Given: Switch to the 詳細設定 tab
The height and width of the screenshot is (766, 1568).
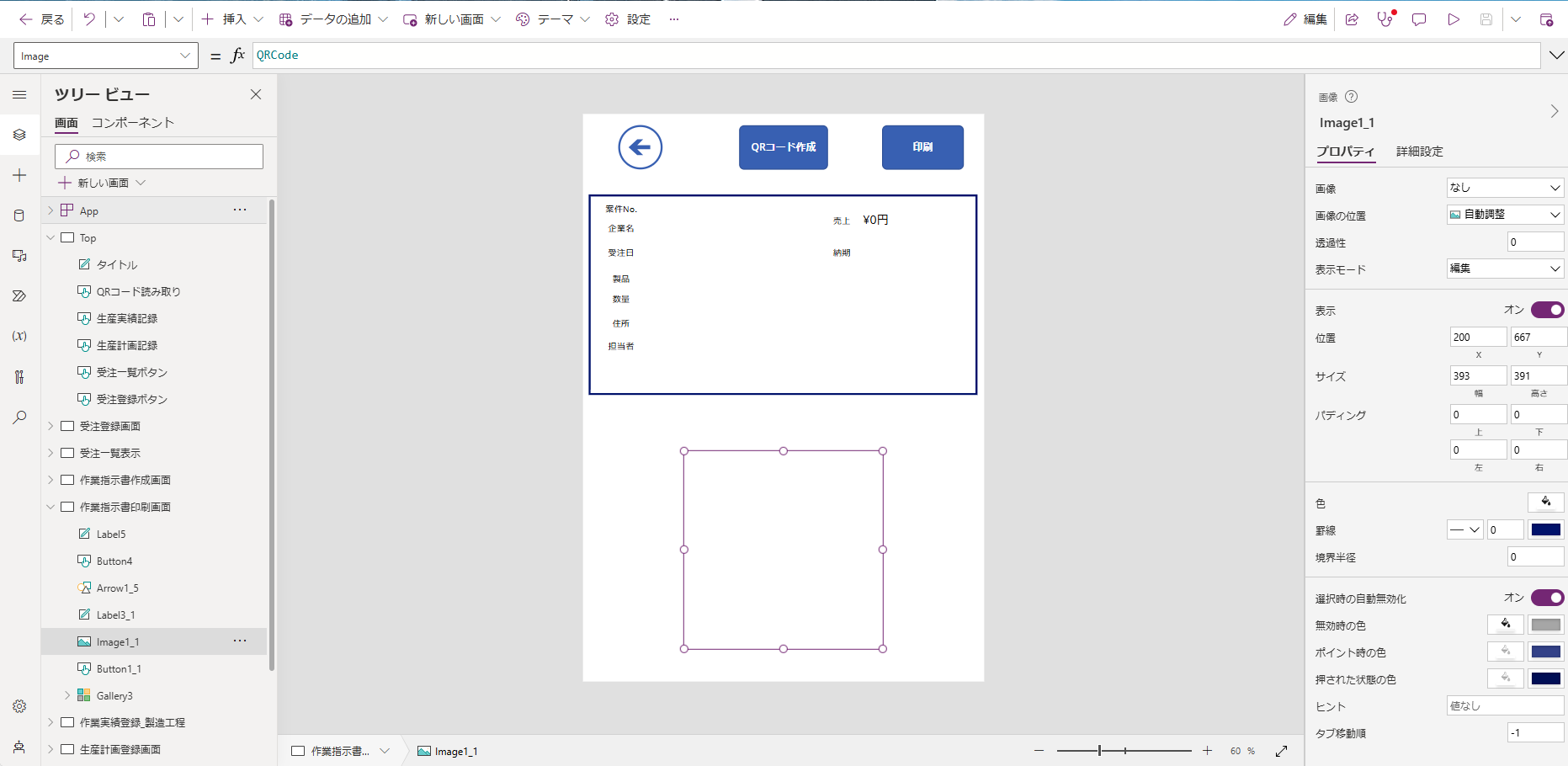Looking at the screenshot, I should point(1419,152).
